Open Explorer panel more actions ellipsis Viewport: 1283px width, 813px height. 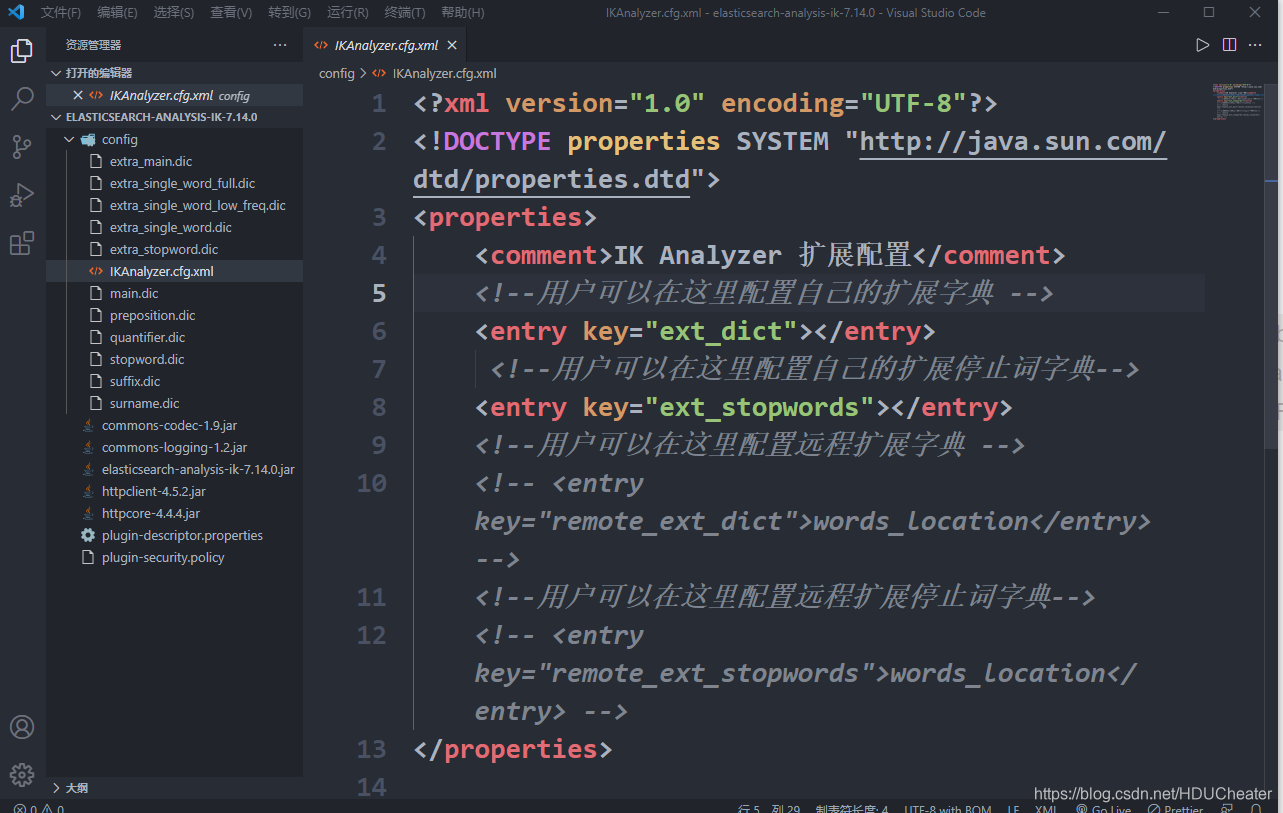[x=280, y=45]
